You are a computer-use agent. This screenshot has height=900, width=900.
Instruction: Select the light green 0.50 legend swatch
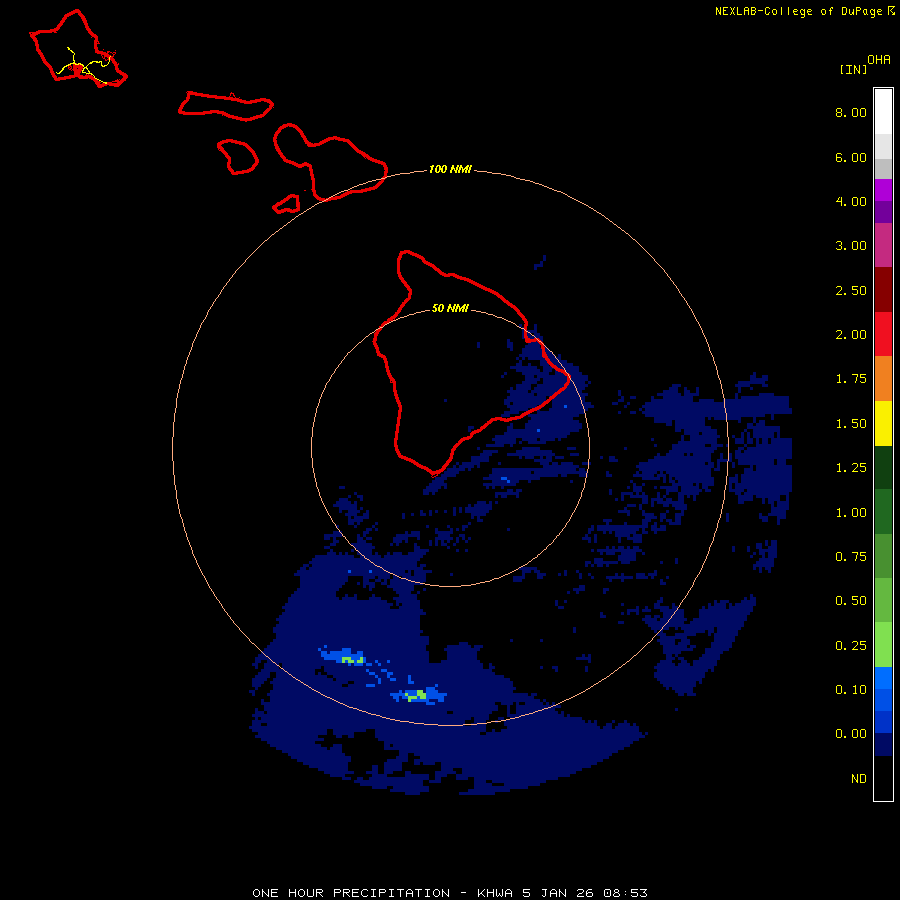(883, 600)
